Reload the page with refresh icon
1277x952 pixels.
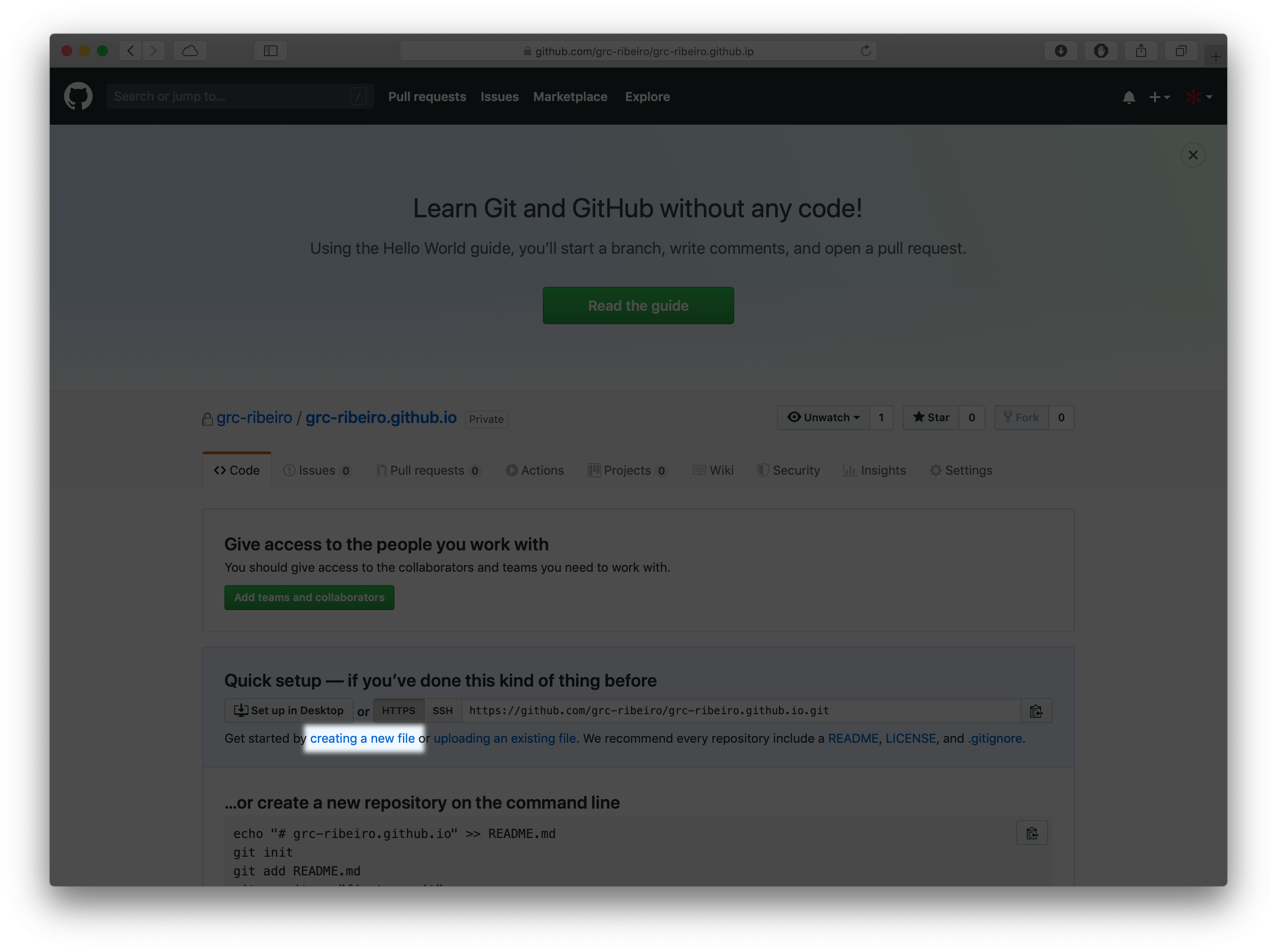[865, 51]
